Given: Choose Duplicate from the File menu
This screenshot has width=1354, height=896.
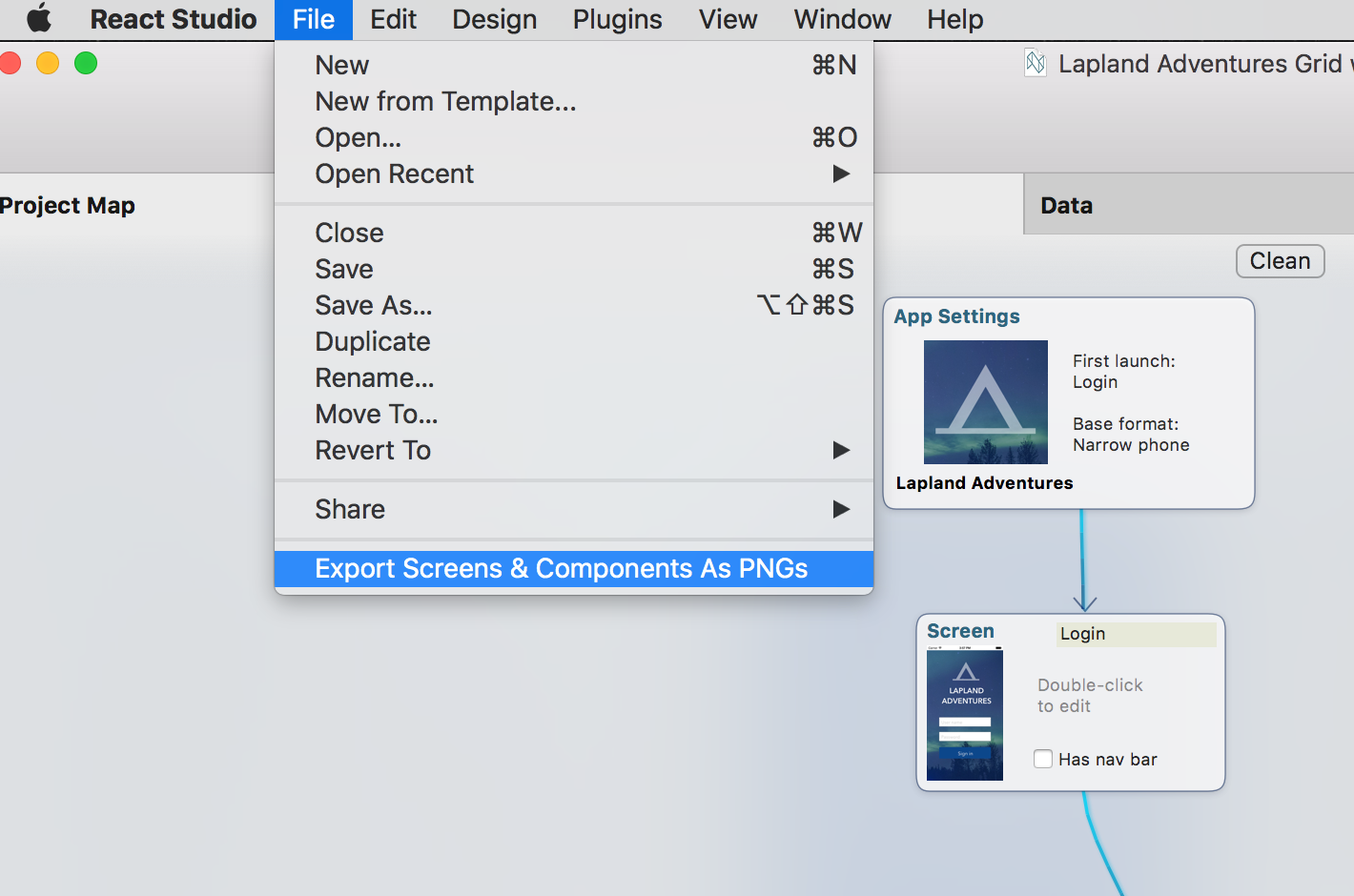Looking at the screenshot, I should [x=574, y=341].
